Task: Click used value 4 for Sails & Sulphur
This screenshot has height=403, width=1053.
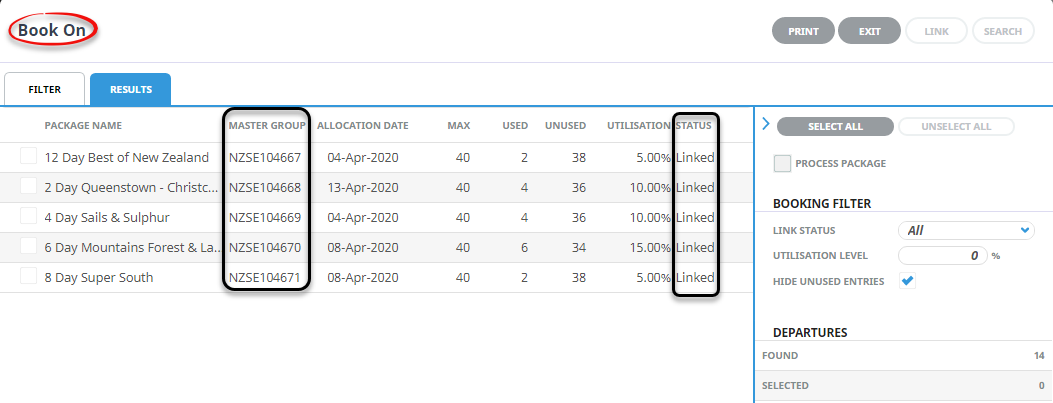Action: coord(524,217)
